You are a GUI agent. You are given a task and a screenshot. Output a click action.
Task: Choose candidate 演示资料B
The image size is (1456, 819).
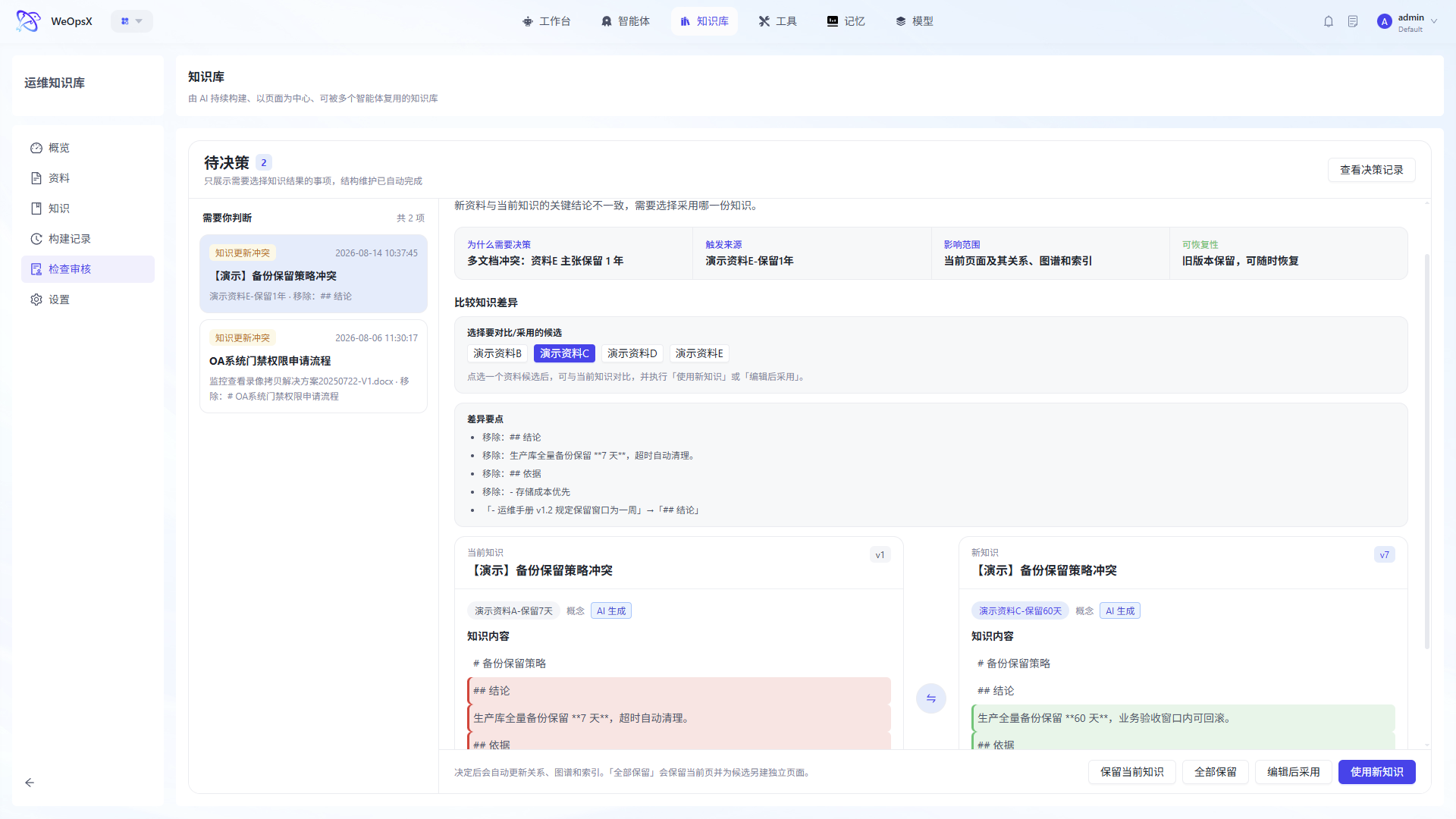click(x=497, y=353)
